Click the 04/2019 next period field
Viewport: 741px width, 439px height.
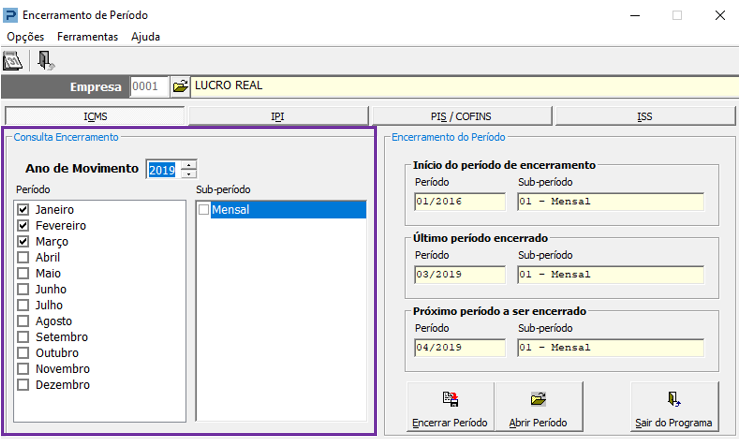[460, 348]
